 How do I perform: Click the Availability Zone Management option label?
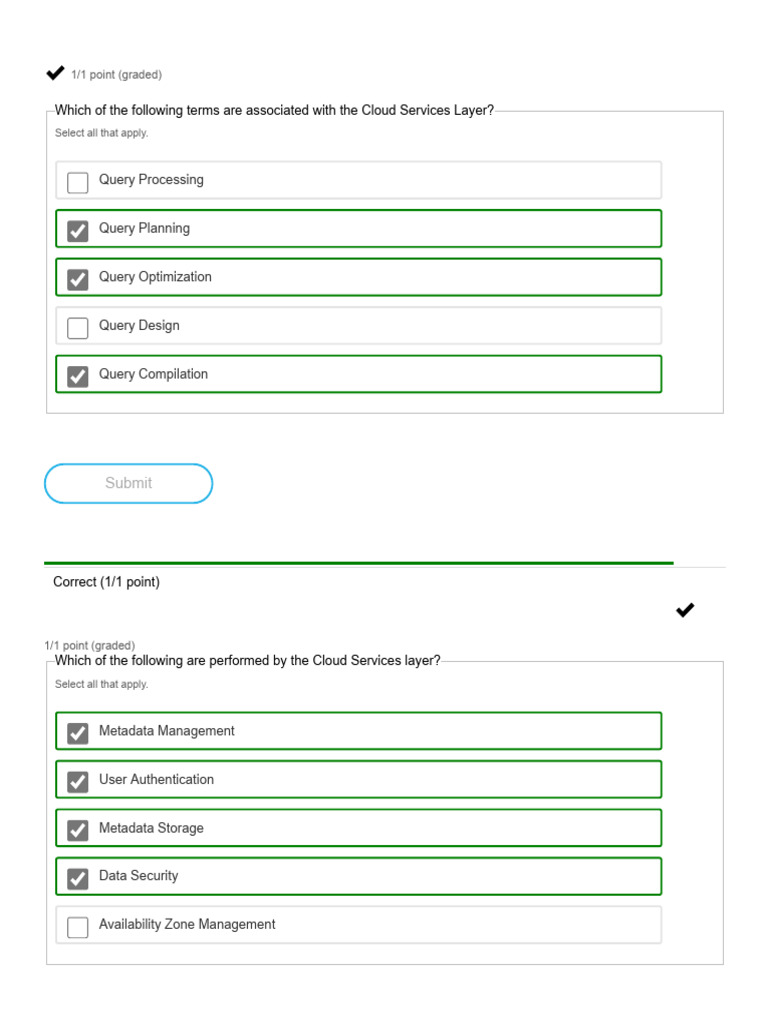(x=187, y=925)
